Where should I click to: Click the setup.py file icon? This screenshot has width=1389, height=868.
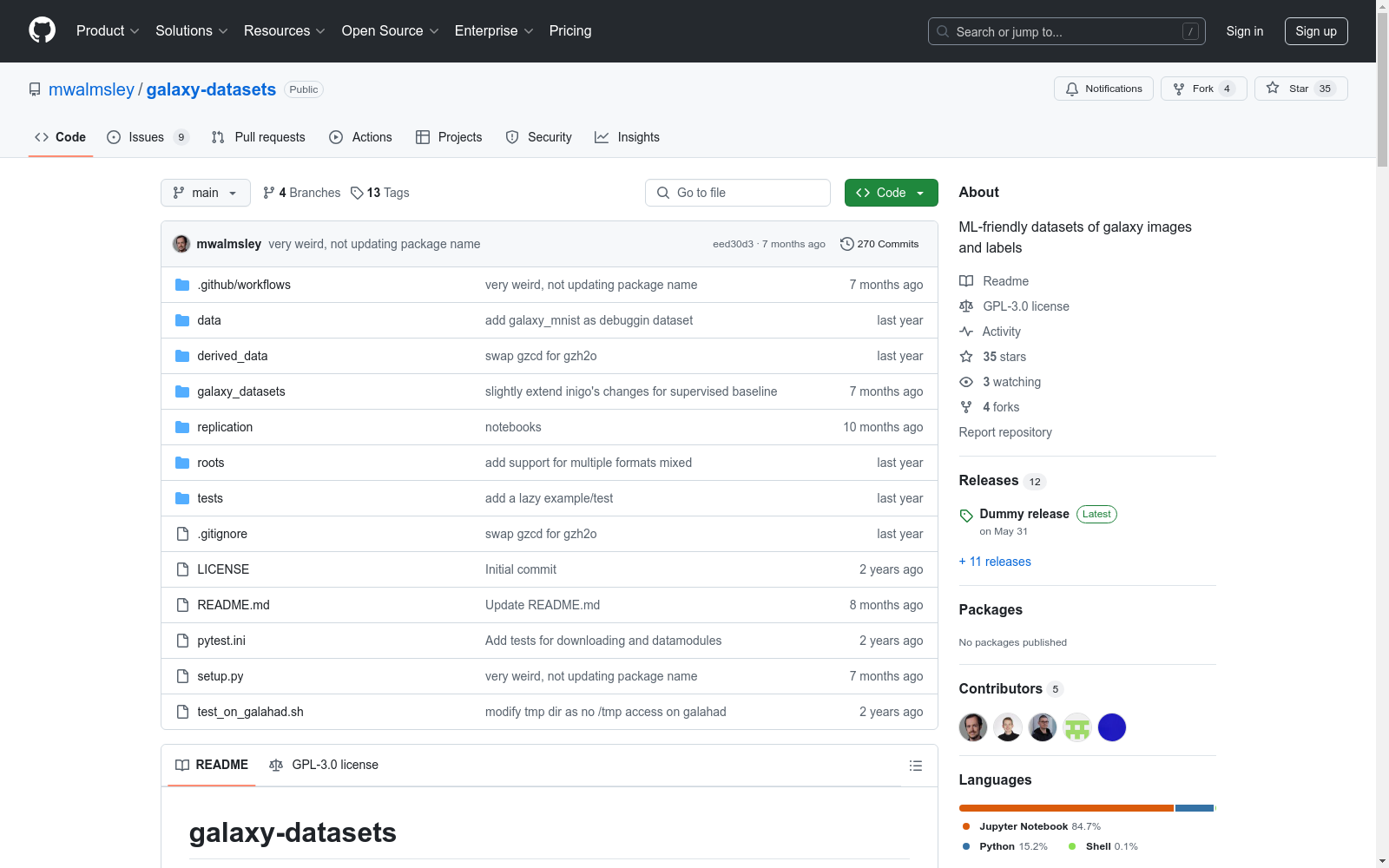tap(182, 676)
